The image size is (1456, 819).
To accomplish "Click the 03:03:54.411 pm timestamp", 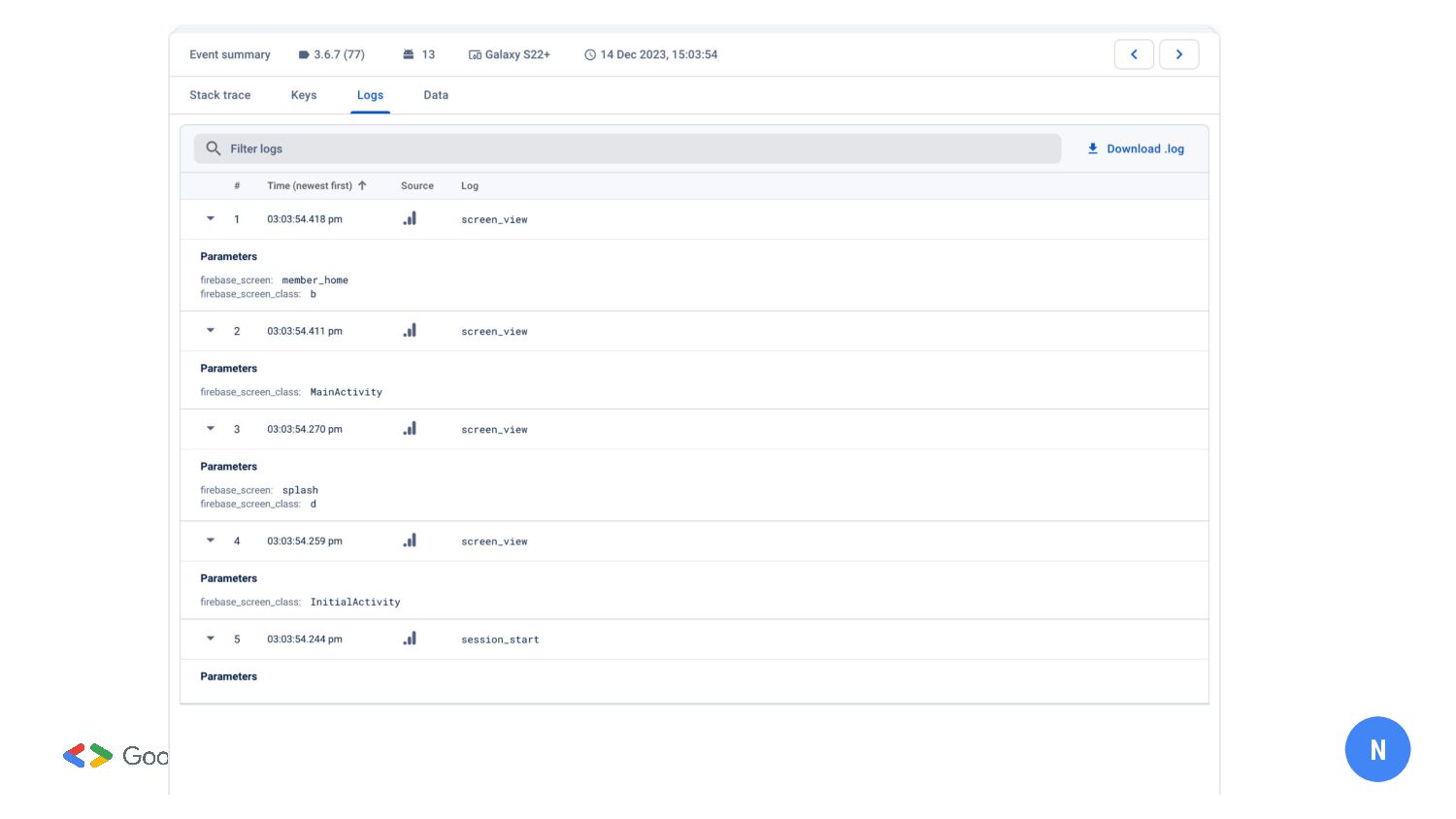I will click(x=305, y=331).
